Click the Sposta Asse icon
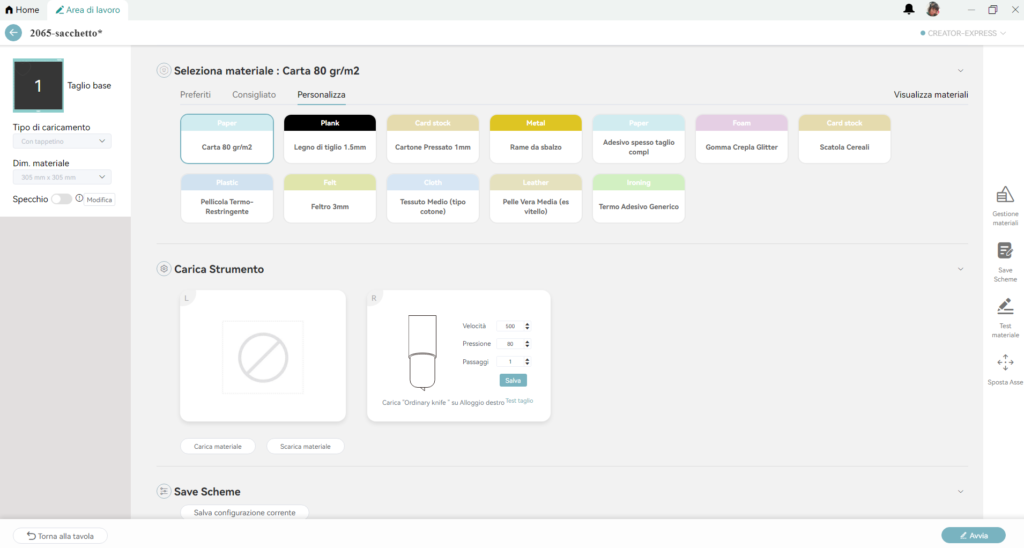 (1005, 364)
